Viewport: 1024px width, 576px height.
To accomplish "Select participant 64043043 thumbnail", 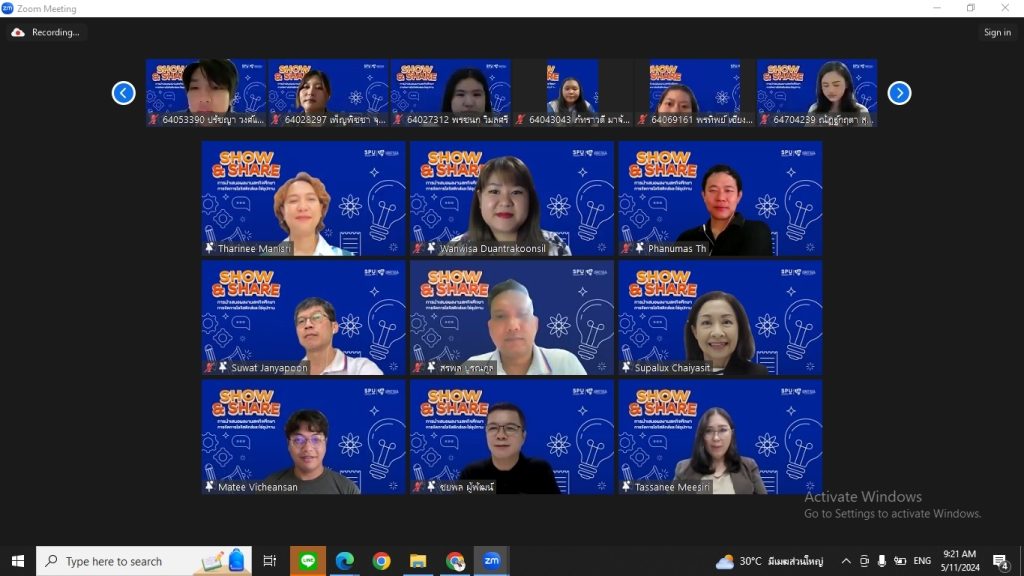I will (x=573, y=93).
